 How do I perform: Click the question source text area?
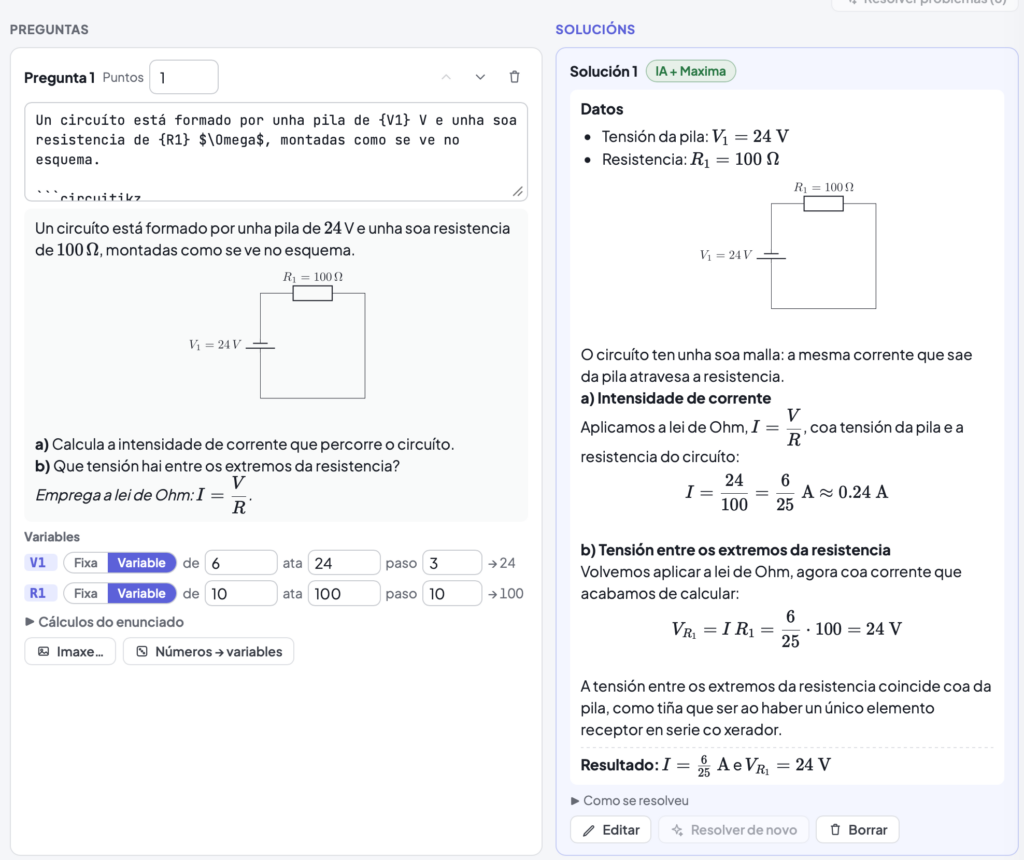click(276, 151)
